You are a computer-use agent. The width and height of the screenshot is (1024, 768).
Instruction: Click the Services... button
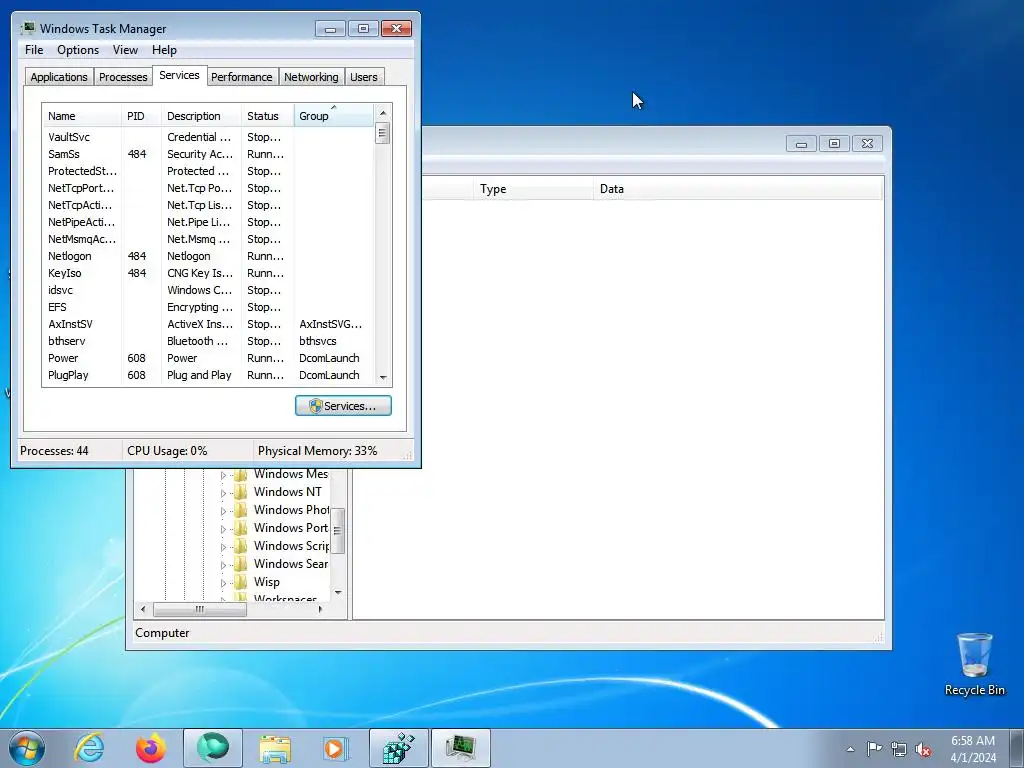coord(343,406)
